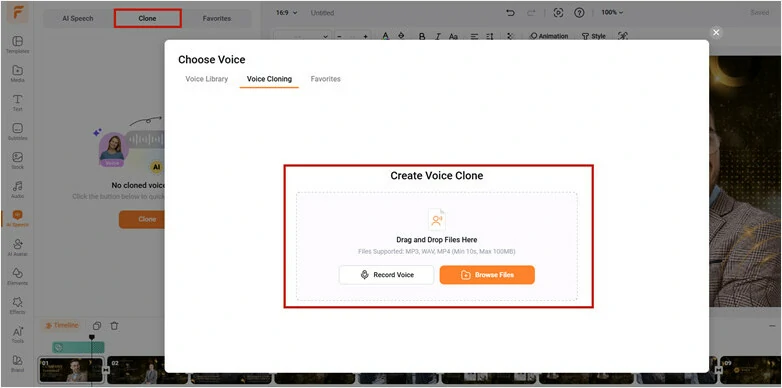Open the Templates panel in the sidebar
Viewport: 782px width, 388px height.
coord(17,44)
